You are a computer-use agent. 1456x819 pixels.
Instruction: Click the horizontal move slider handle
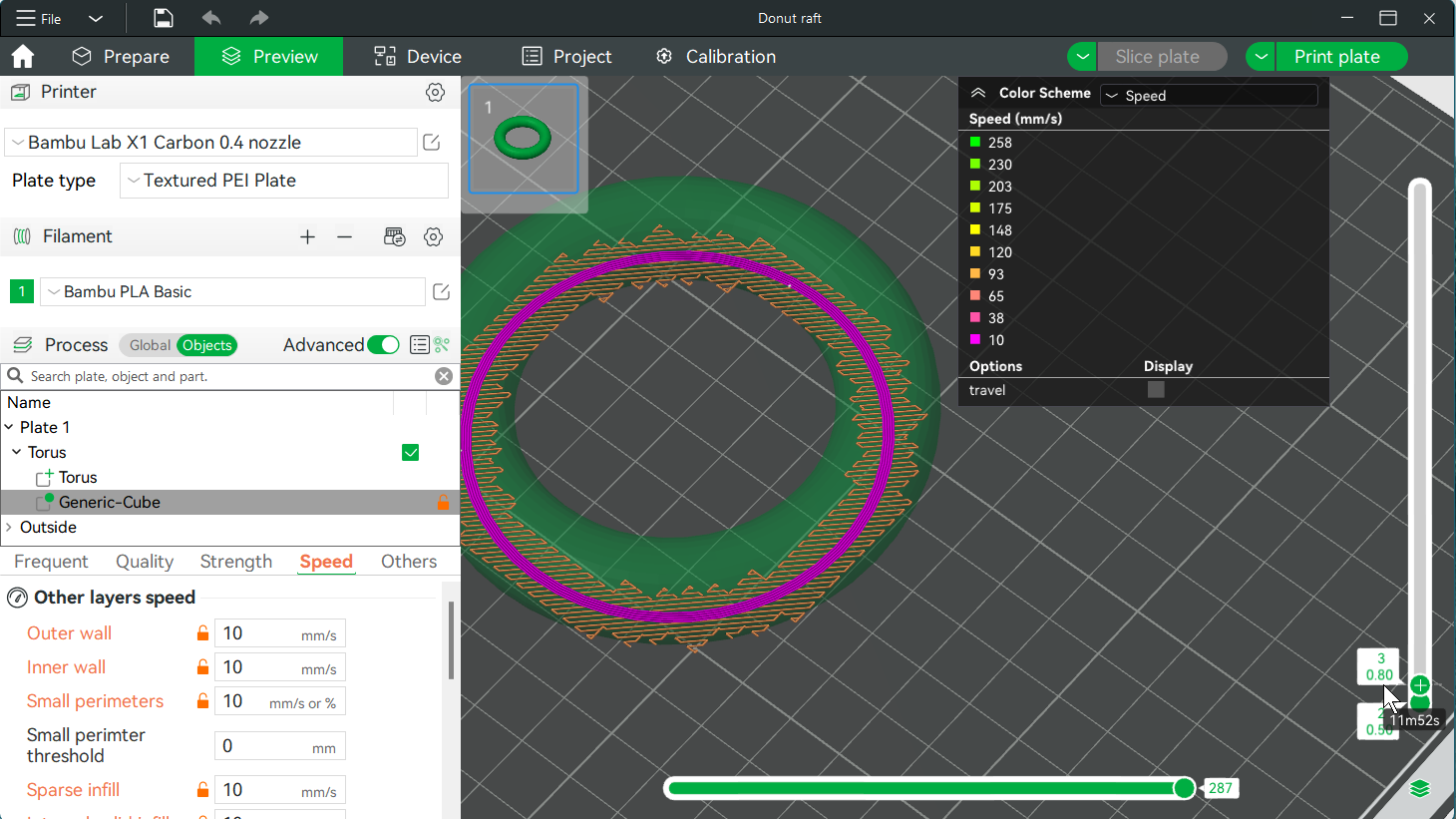1184,789
